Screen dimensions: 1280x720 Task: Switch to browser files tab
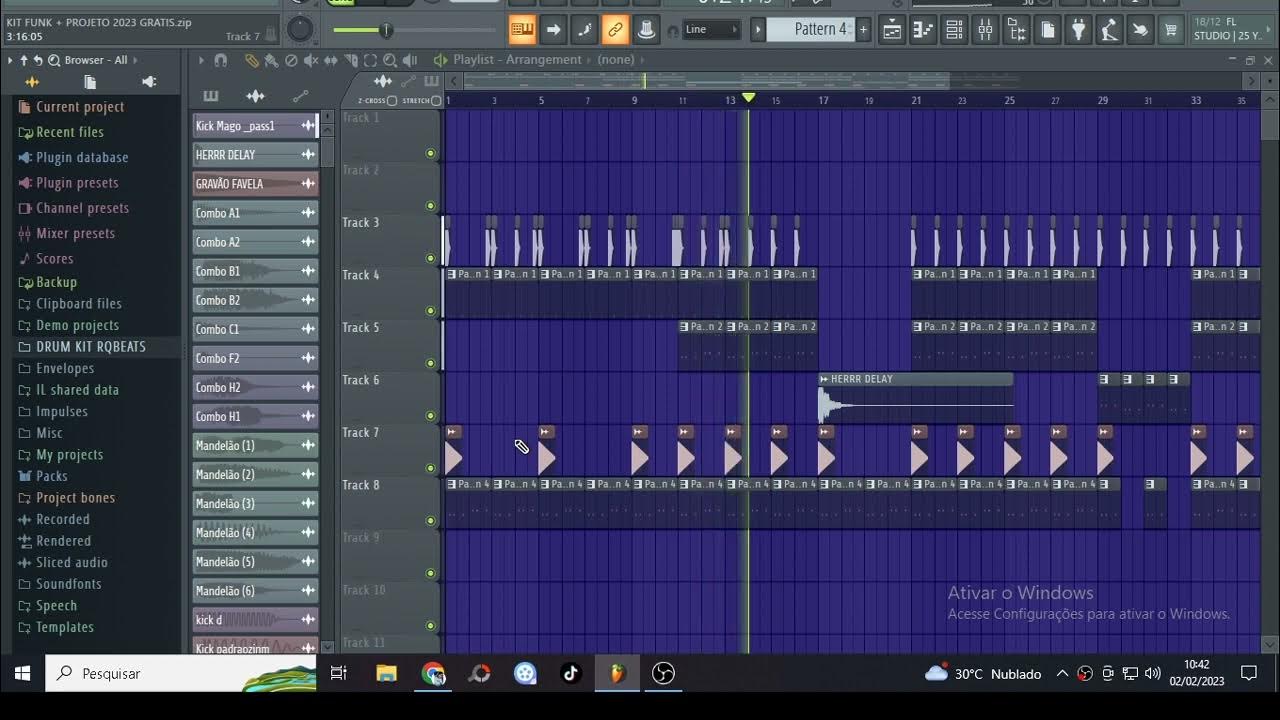pyautogui.click(x=90, y=82)
